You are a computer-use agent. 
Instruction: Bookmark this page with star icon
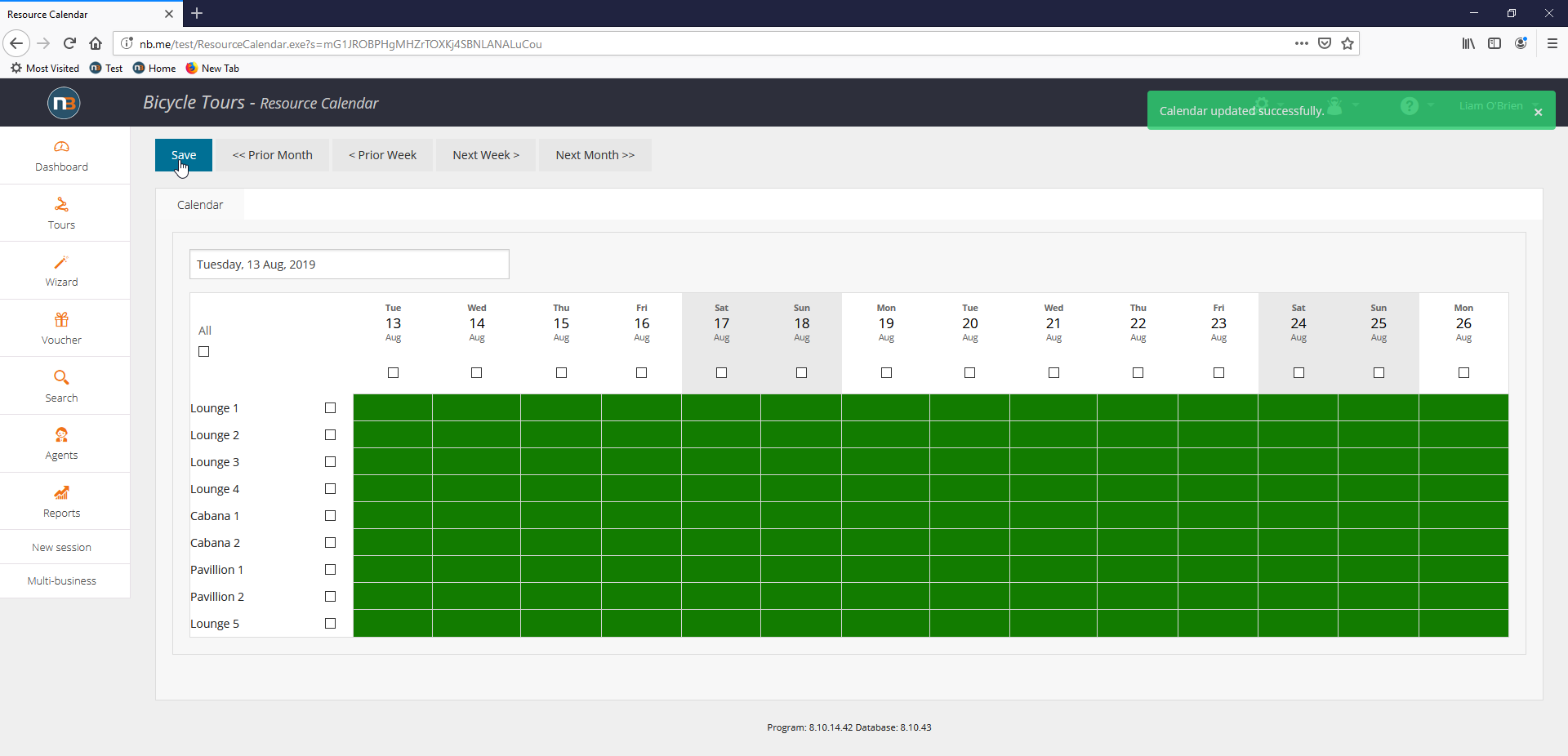click(x=1347, y=43)
